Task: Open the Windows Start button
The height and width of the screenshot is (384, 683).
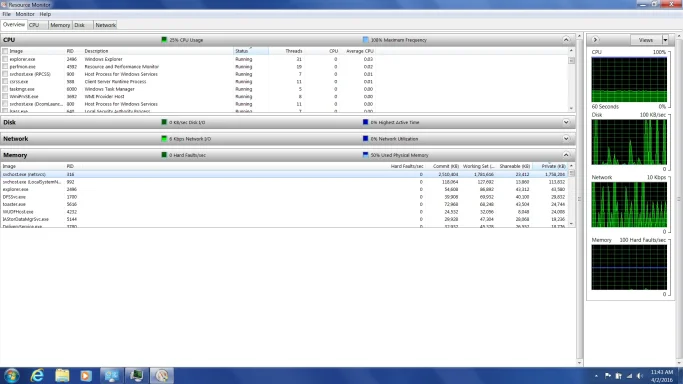Action: (12, 375)
